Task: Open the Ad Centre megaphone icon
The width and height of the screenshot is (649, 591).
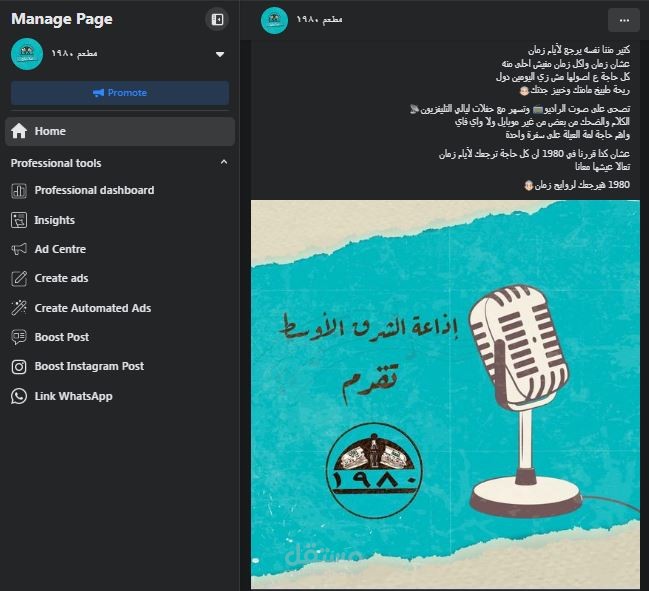Action: click(19, 249)
